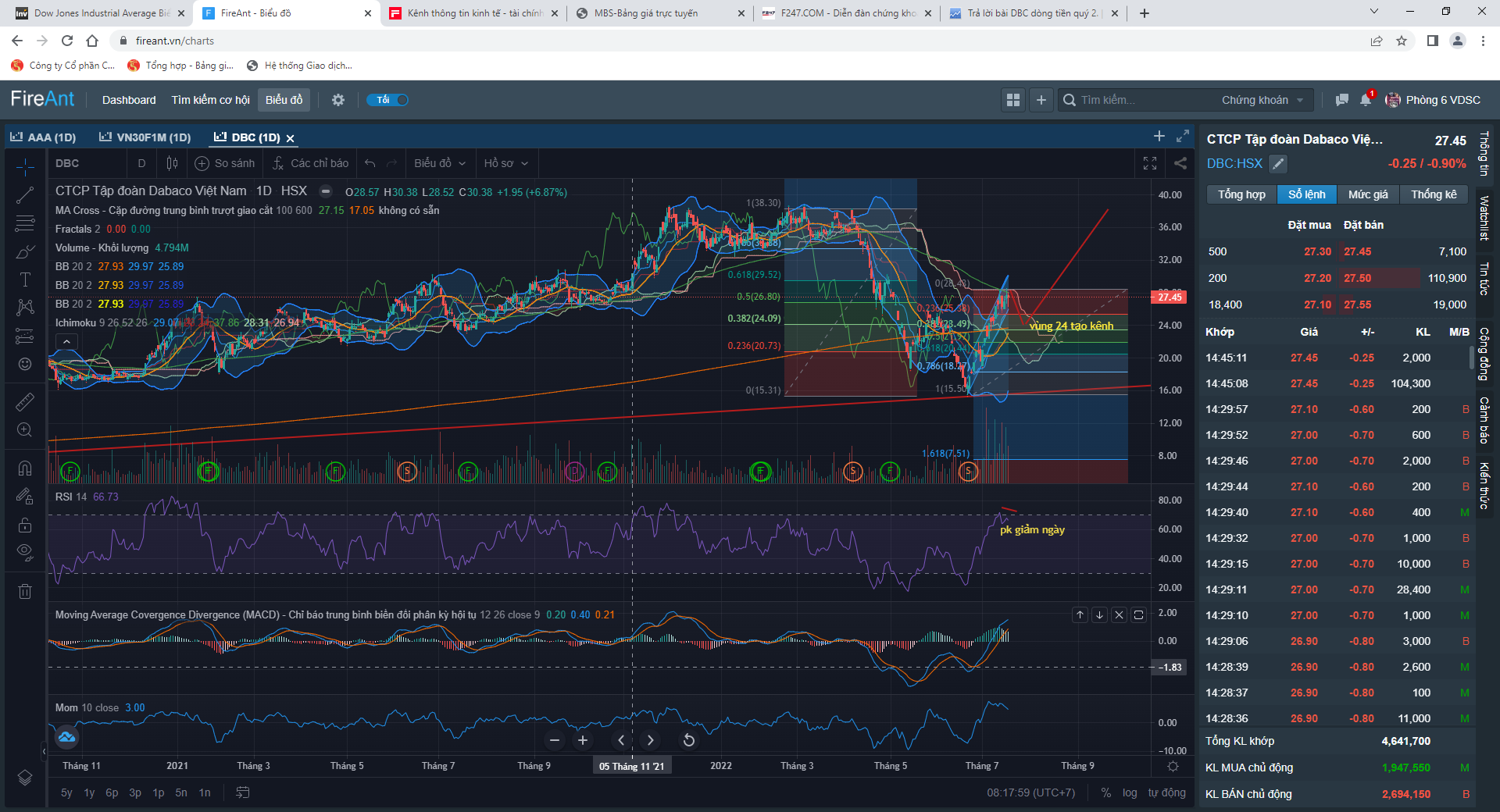Screen dimensions: 1500x812
Task: Reset the chart view
Action: [689, 740]
